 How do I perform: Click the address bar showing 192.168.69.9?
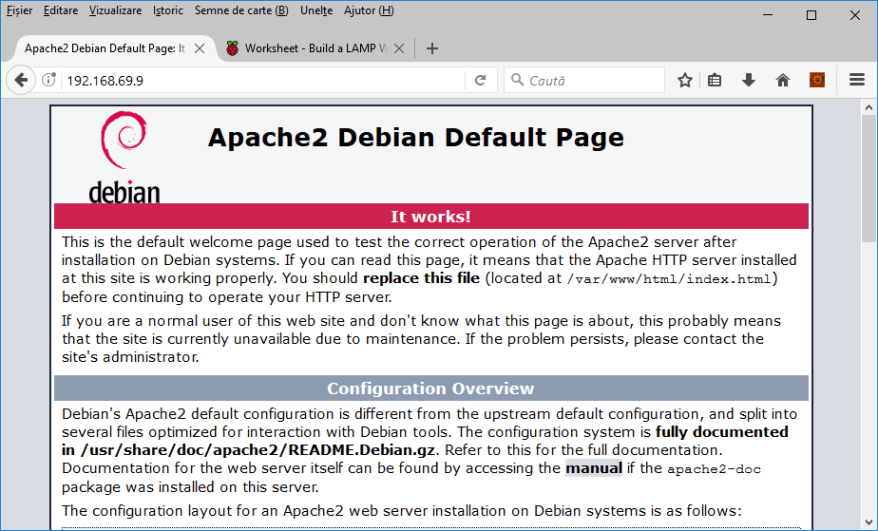pos(260,81)
